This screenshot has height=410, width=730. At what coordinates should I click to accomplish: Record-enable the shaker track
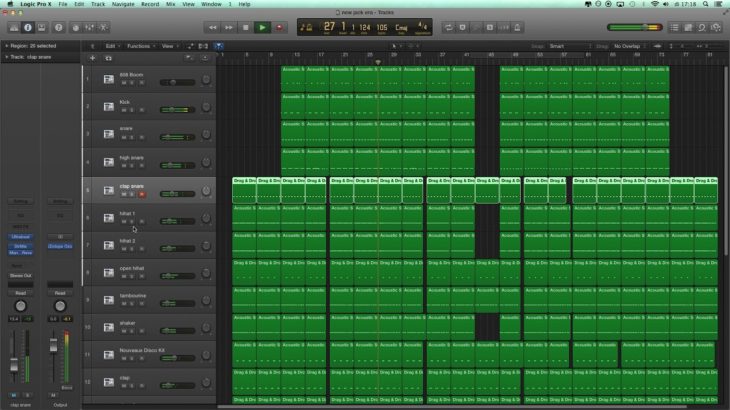click(142, 331)
